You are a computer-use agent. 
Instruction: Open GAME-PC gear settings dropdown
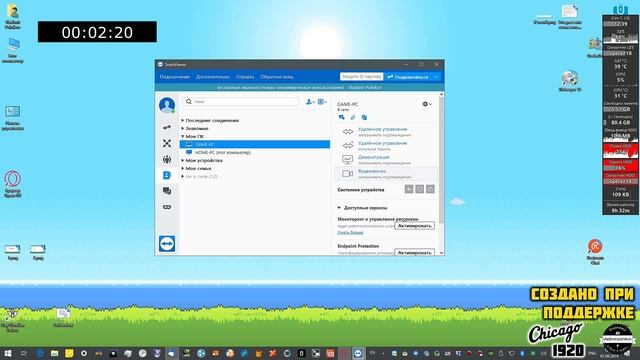(x=427, y=104)
